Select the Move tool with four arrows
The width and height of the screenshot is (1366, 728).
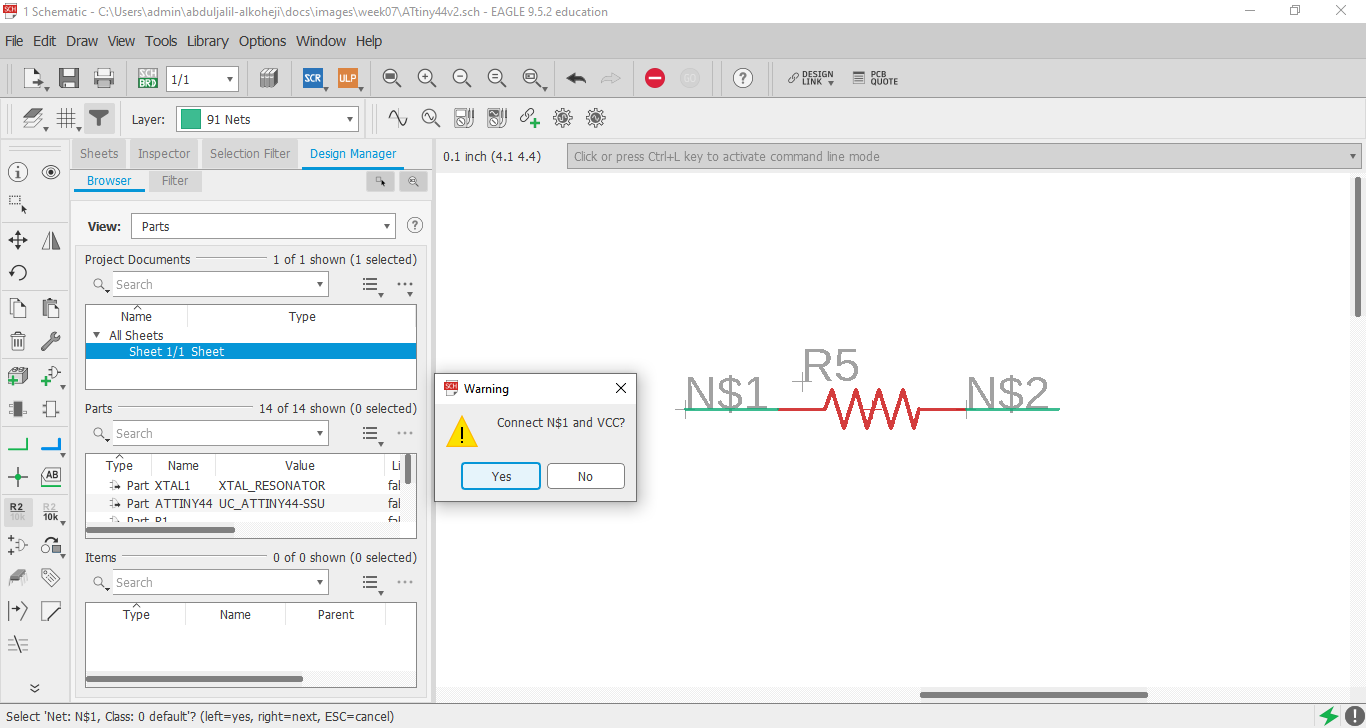[x=17, y=240]
